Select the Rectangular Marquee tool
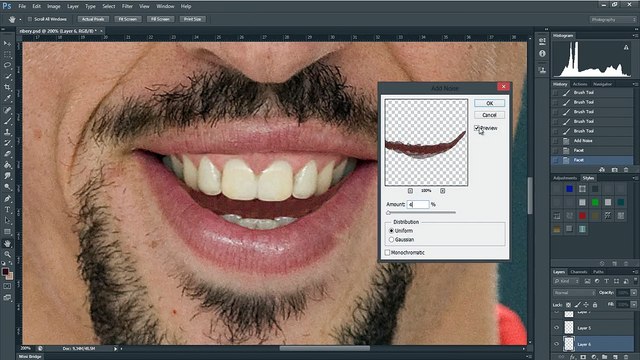Screen dimensions: 640x360 pyautogui.click(x=7, y=54)
